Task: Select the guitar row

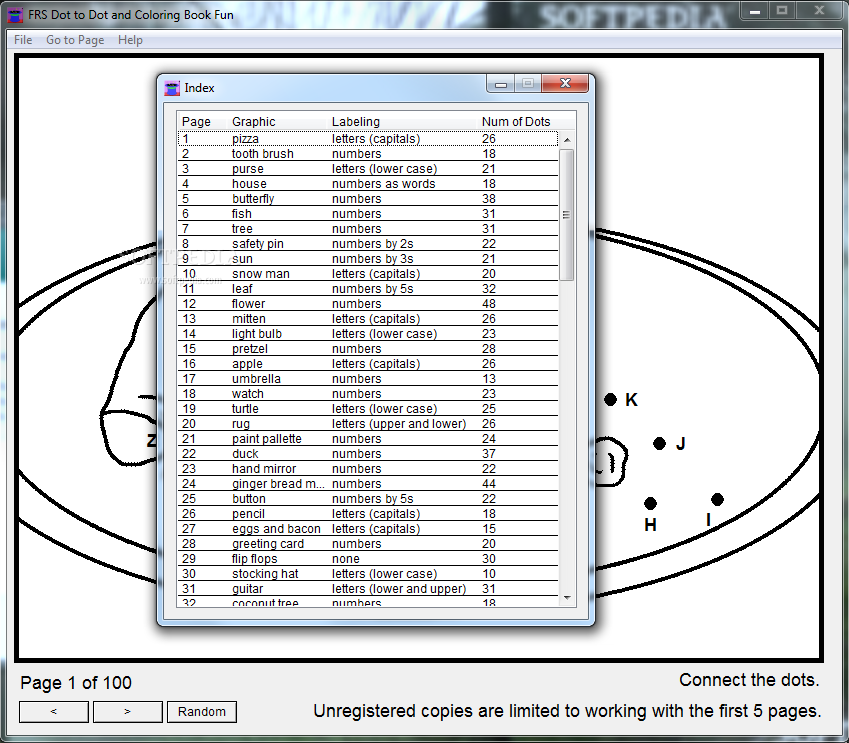Action: tap(368, 589)
